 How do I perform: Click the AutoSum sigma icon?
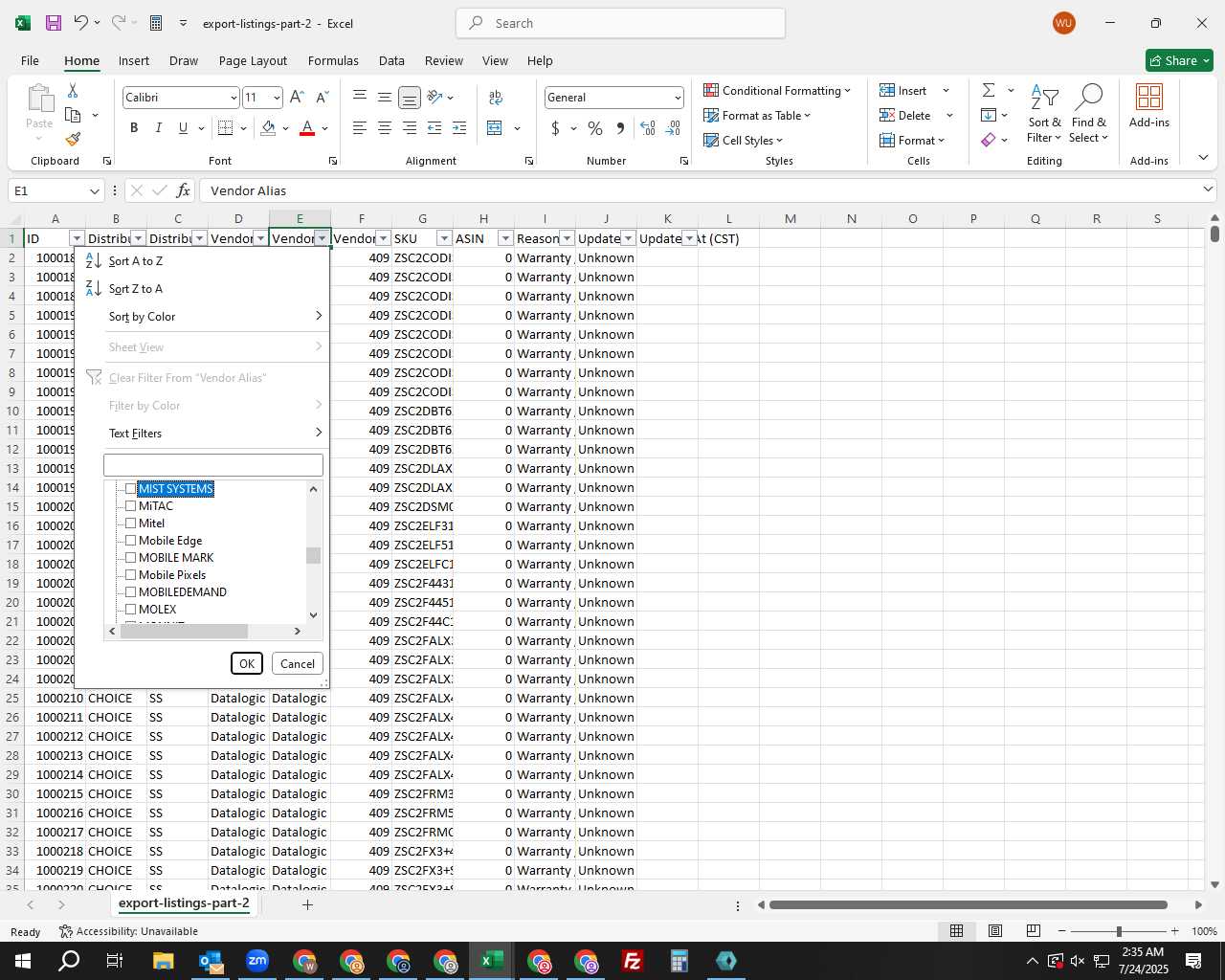pyautogui.click(x=989, y=90)
